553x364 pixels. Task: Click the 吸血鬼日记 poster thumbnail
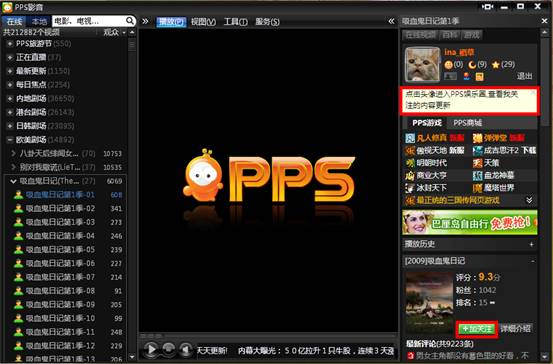coord(429,303)
